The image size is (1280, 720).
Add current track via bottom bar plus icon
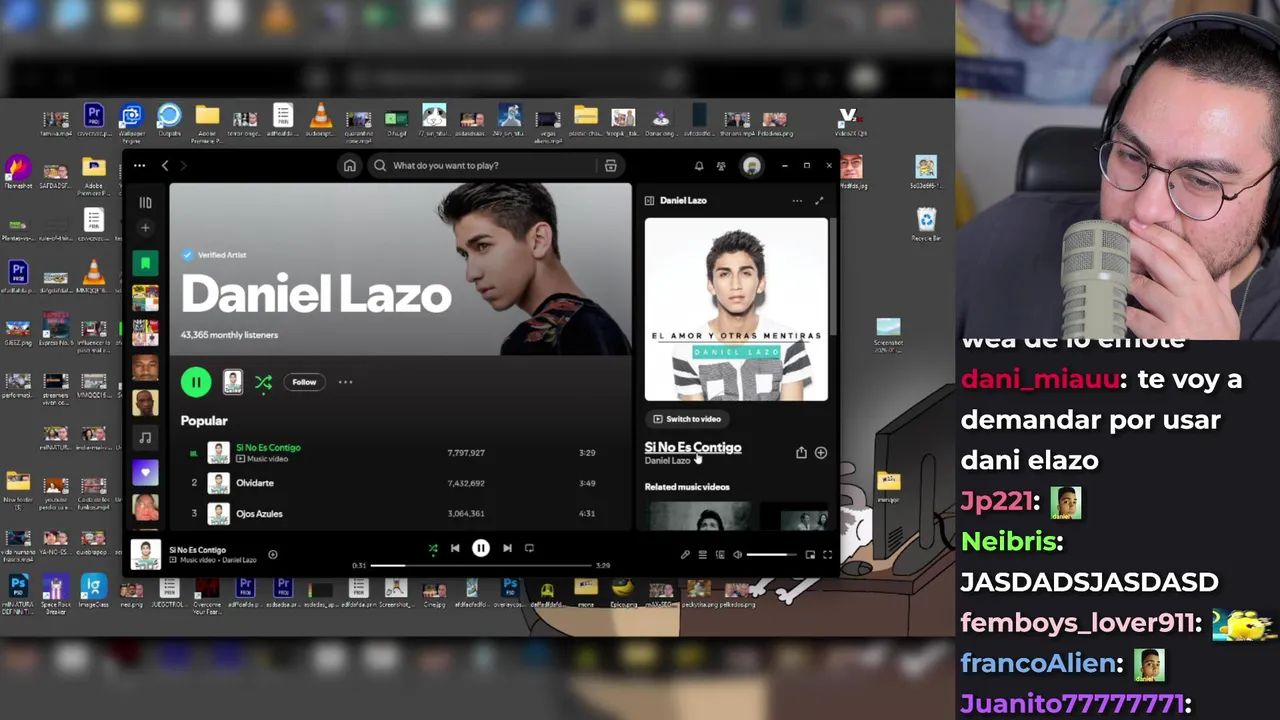tap(272, 555)
